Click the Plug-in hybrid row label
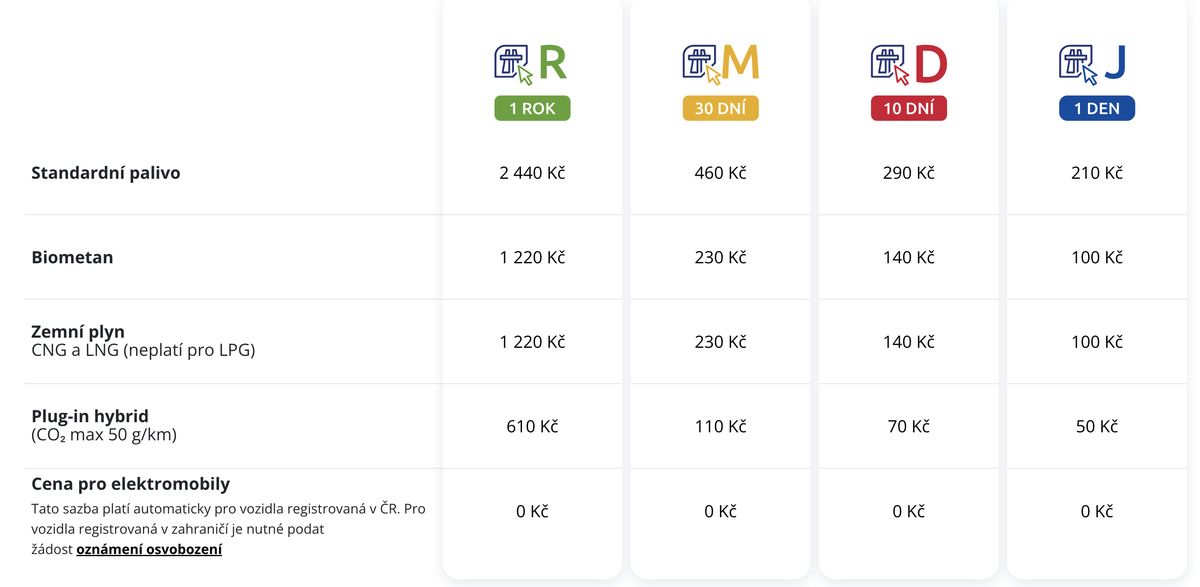The width and height of the screenshot is (1200, 587). (90, 416)
